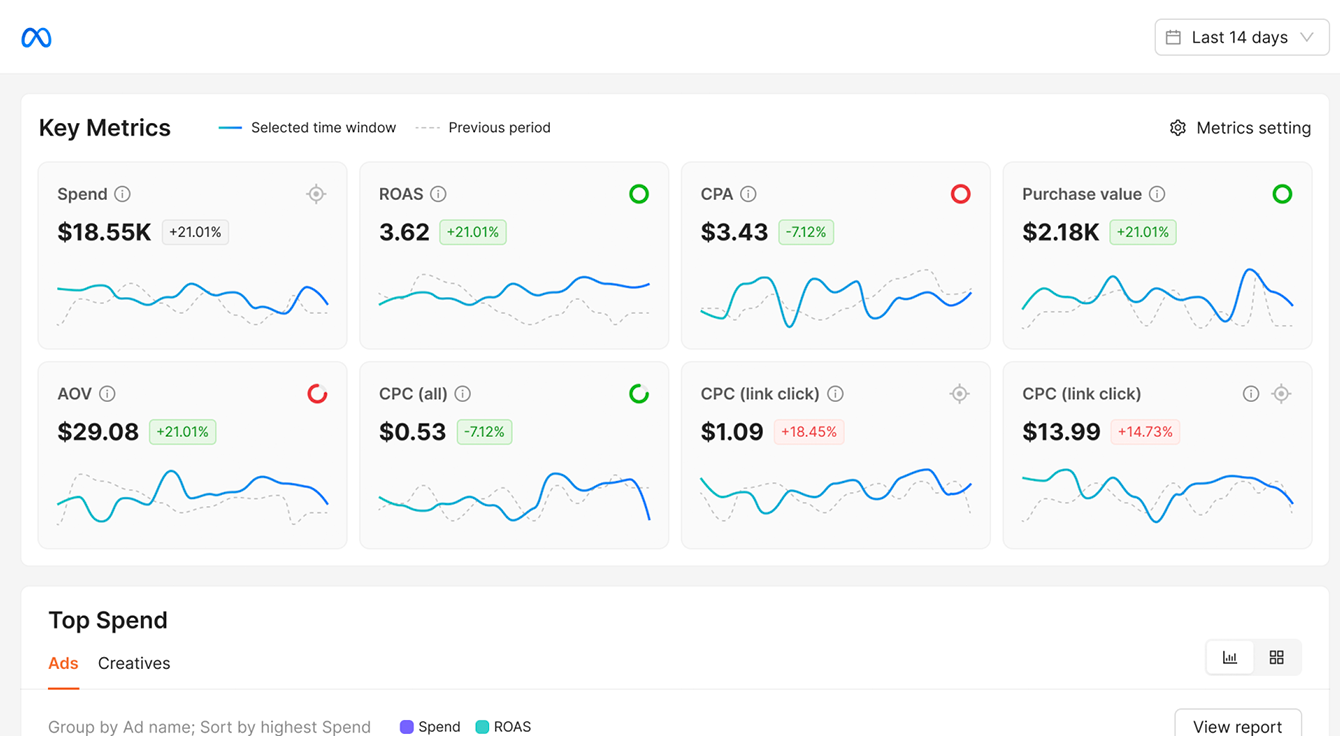Screen dimensions: 1340x736
Task: Select the Ads tab
Action: [x=63, y=663]
